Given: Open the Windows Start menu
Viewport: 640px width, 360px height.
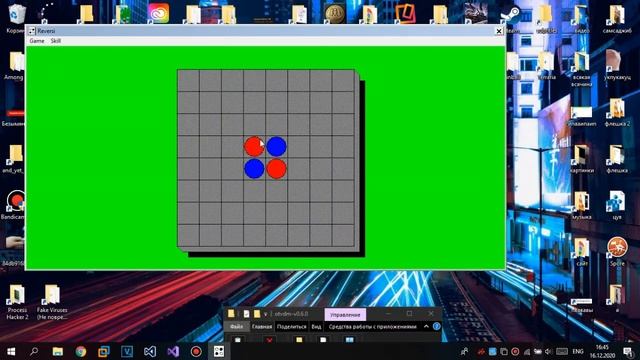Looking at the screenshot, I should [11, 351].
